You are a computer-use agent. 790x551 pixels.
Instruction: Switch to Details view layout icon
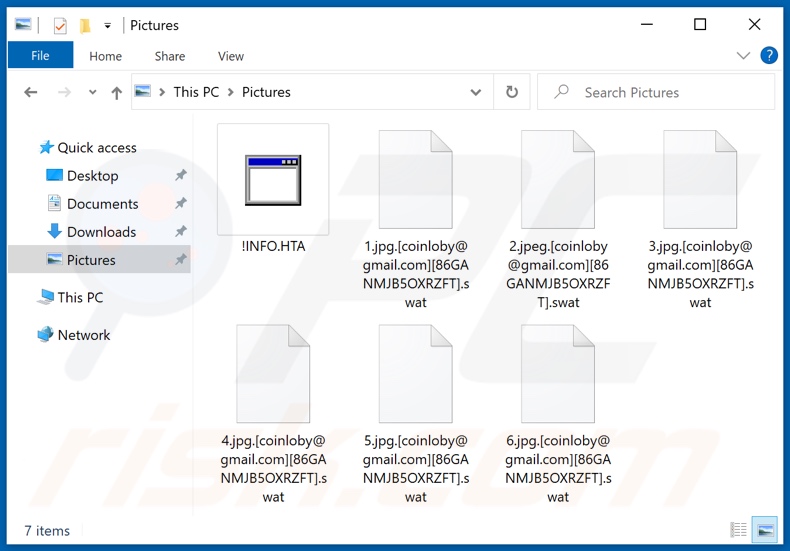(738, 530)
